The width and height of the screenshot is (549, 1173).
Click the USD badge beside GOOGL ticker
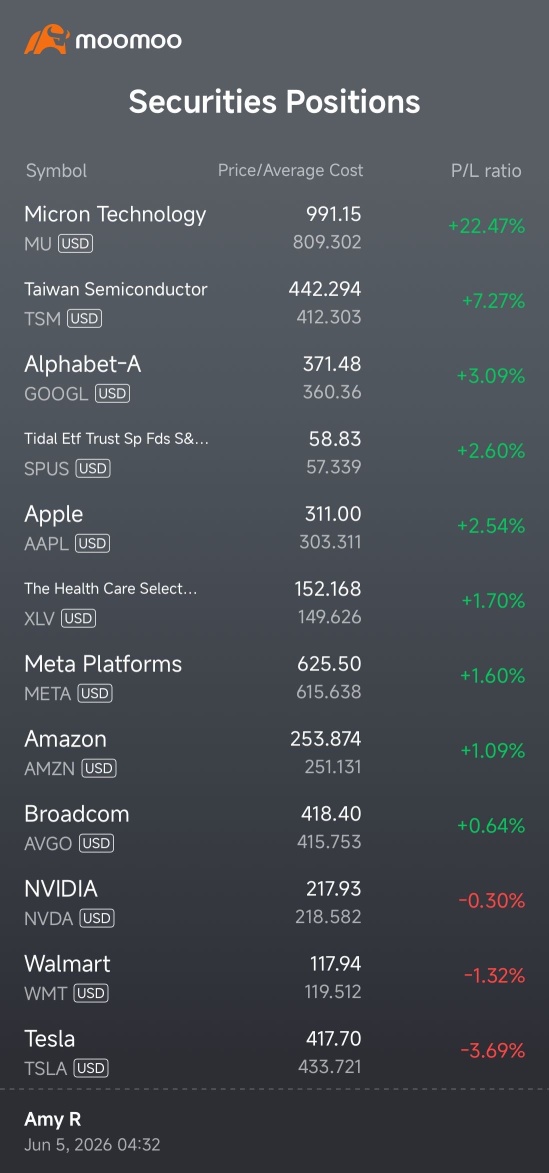tap(112, 393)
